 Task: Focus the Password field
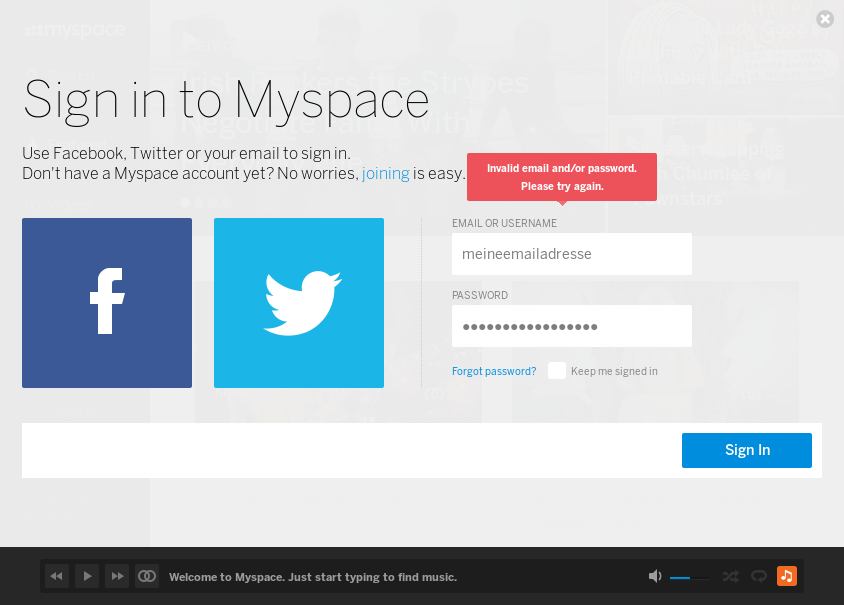tap(572, 326)
